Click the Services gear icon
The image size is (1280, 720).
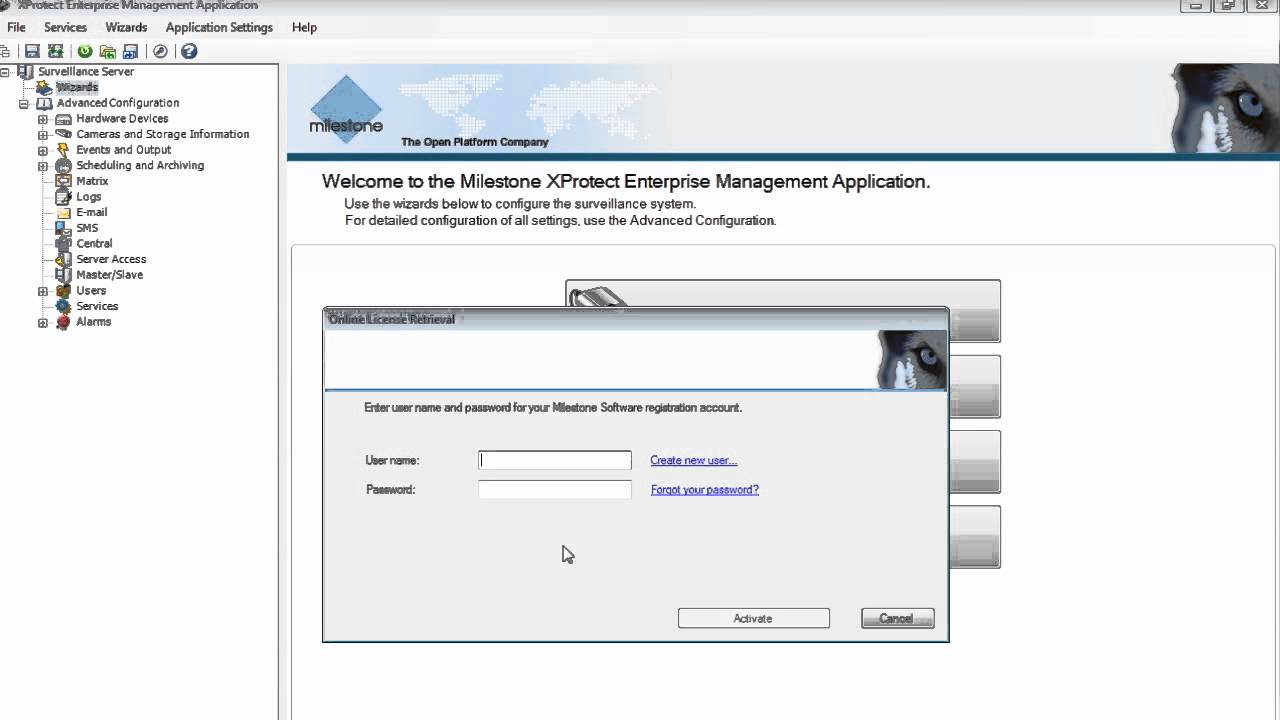64,306
